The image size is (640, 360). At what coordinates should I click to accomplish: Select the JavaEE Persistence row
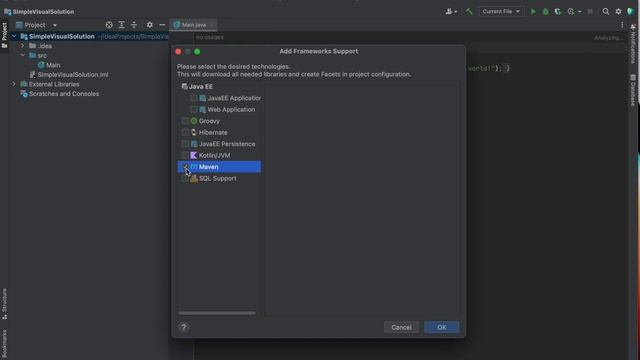coord(220,144)
